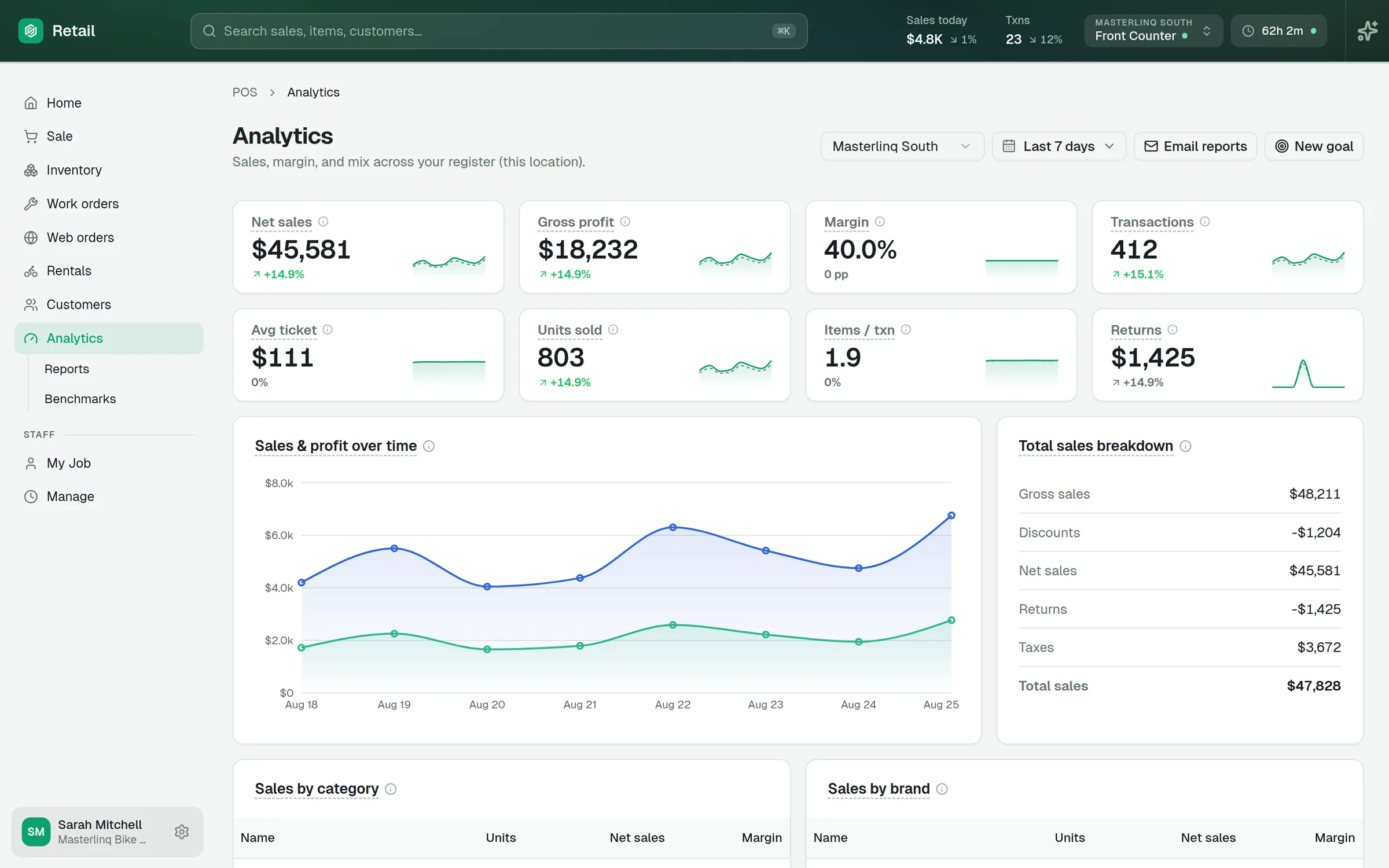Open Inventory from sidebar

[x=109, y=170]
